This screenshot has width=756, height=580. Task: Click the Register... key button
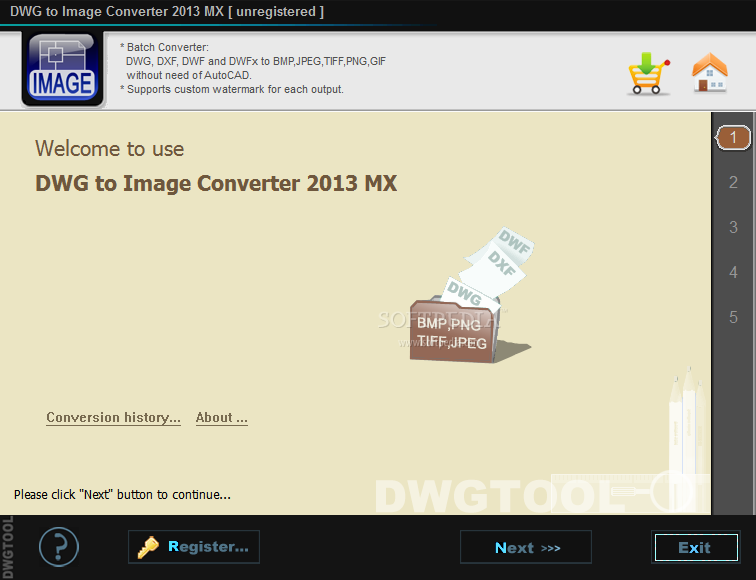(x=194, y=547)
